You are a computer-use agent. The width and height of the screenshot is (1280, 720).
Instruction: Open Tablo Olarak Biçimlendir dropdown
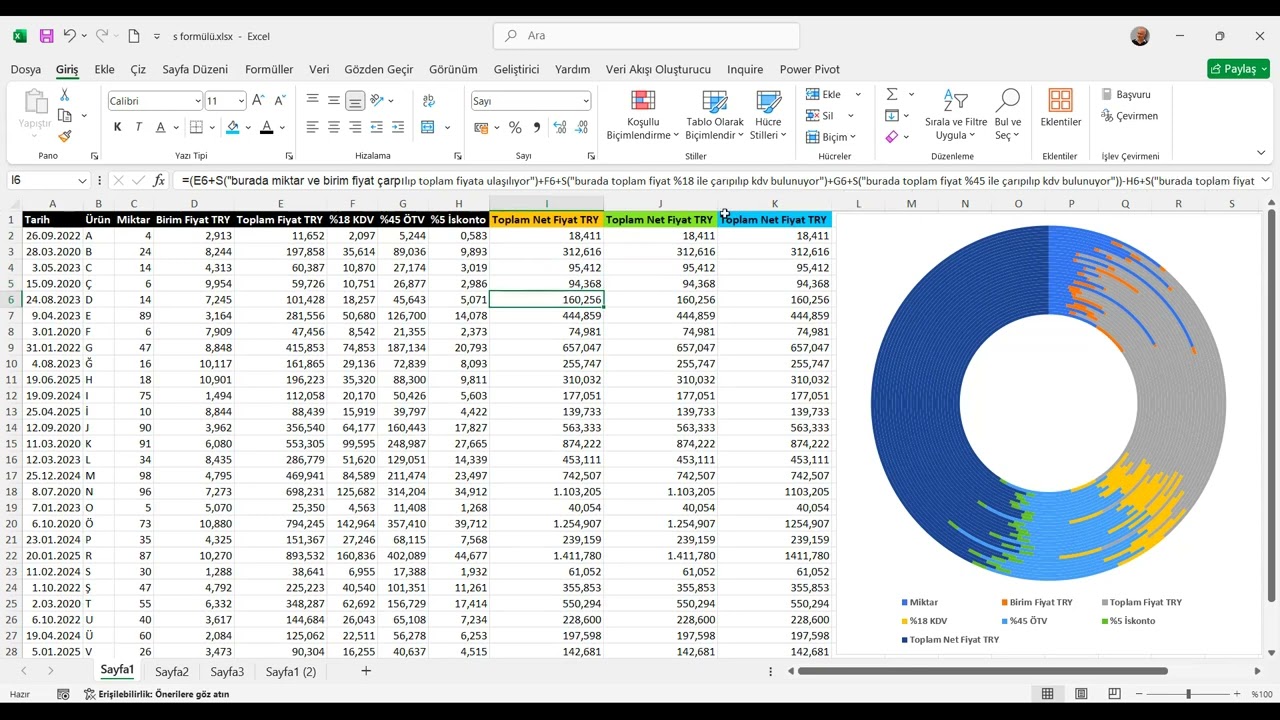[x=714, y=115]
